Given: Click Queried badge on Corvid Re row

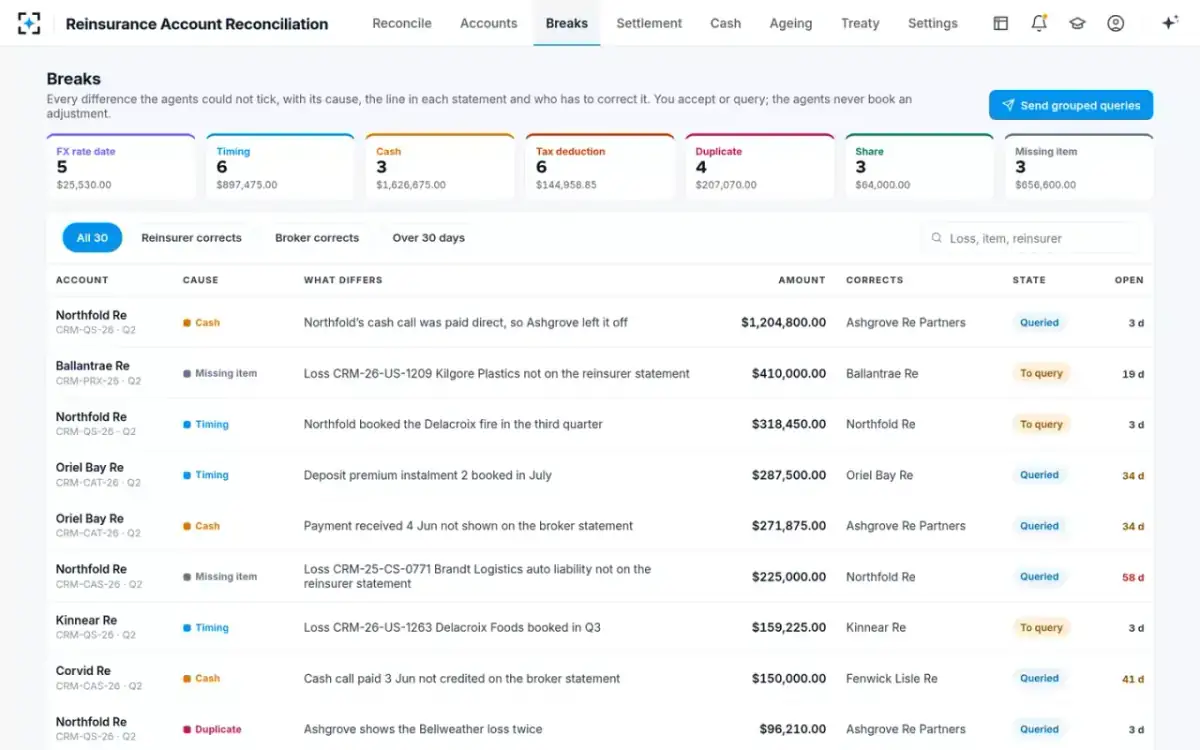Looking at the screenshot, I should click(1039, 678).
